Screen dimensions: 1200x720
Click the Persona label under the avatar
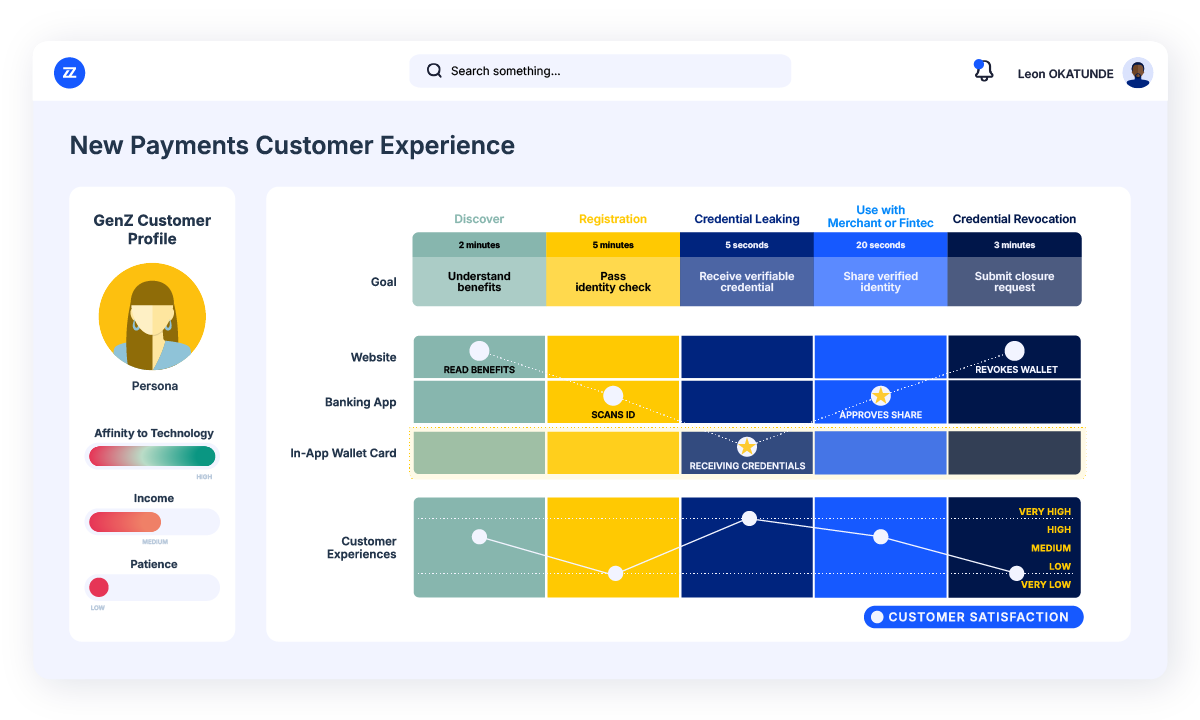pos(155,386)
